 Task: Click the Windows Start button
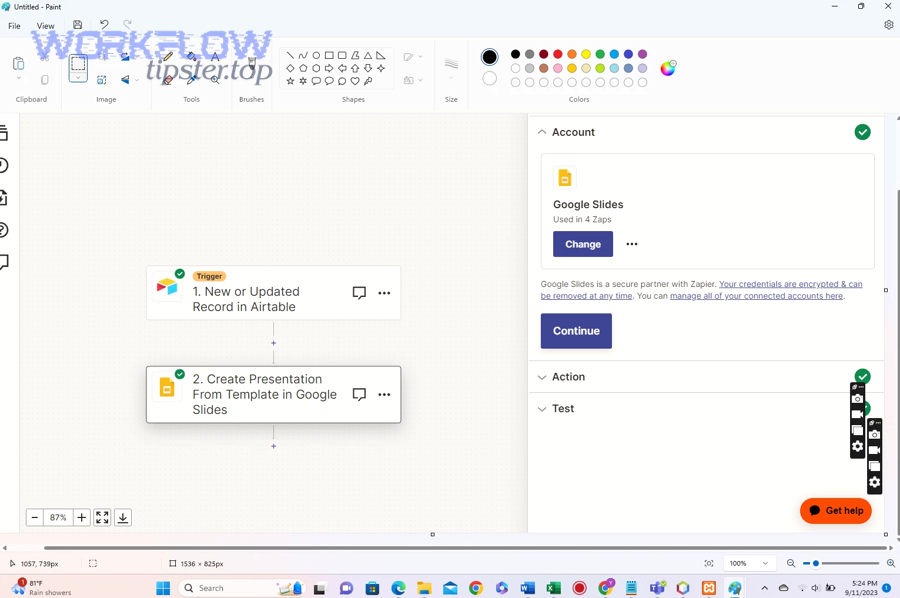coord(163,588)
